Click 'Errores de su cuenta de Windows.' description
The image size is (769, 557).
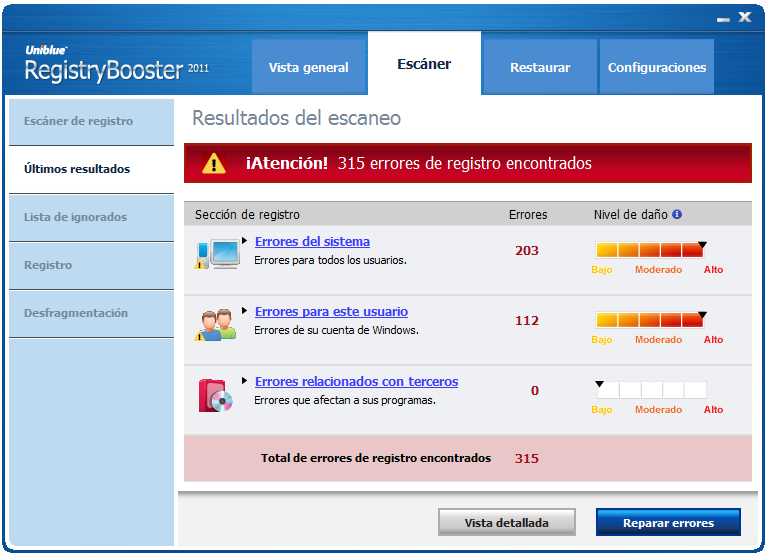[336, 330]
